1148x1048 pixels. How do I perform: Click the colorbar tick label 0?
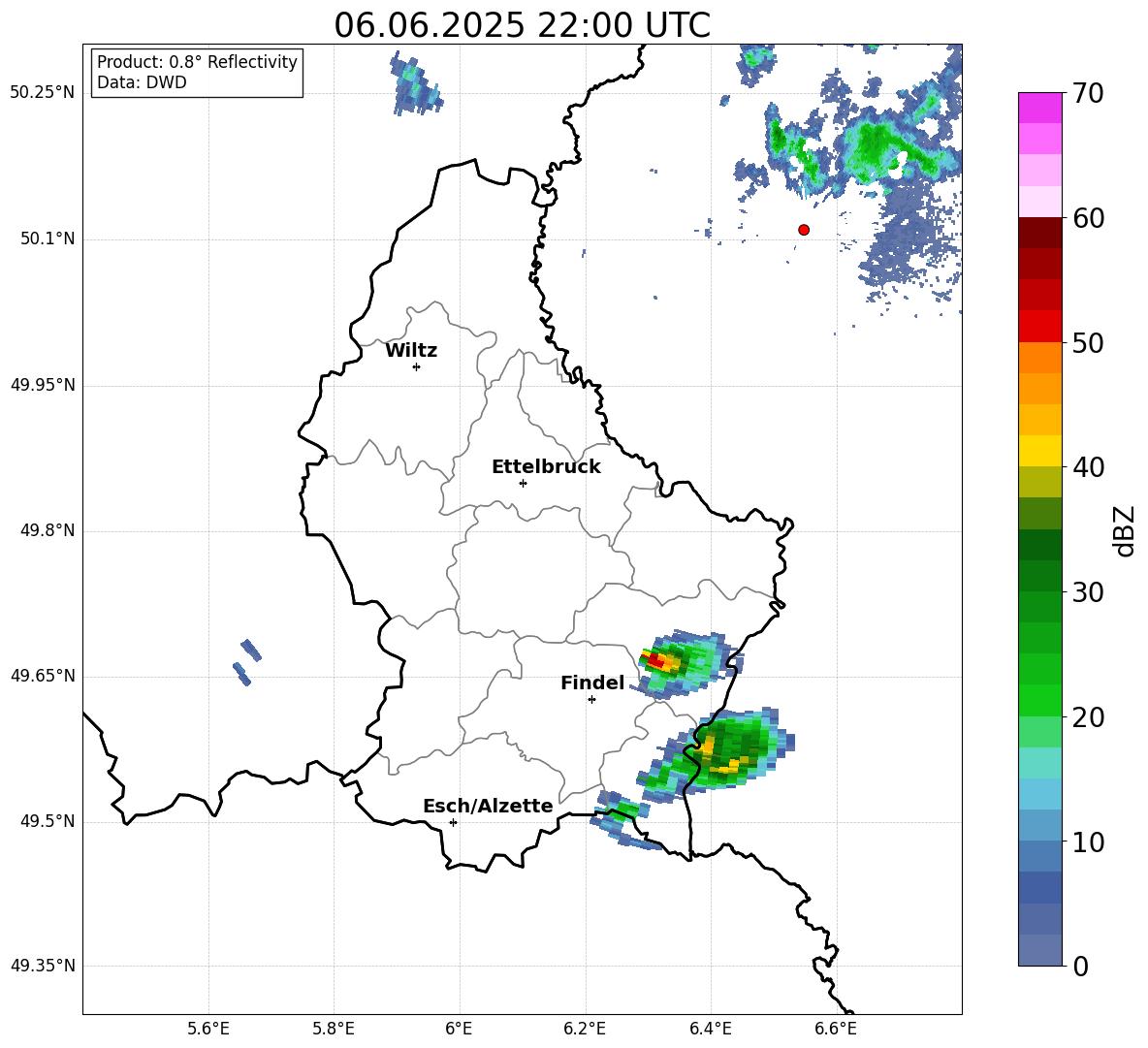coord(1080,967)
